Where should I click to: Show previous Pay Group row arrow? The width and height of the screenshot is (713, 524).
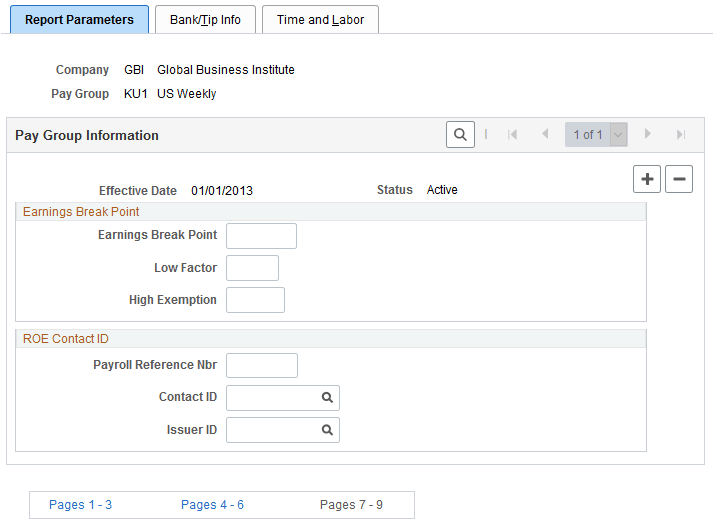coord(545,134)
